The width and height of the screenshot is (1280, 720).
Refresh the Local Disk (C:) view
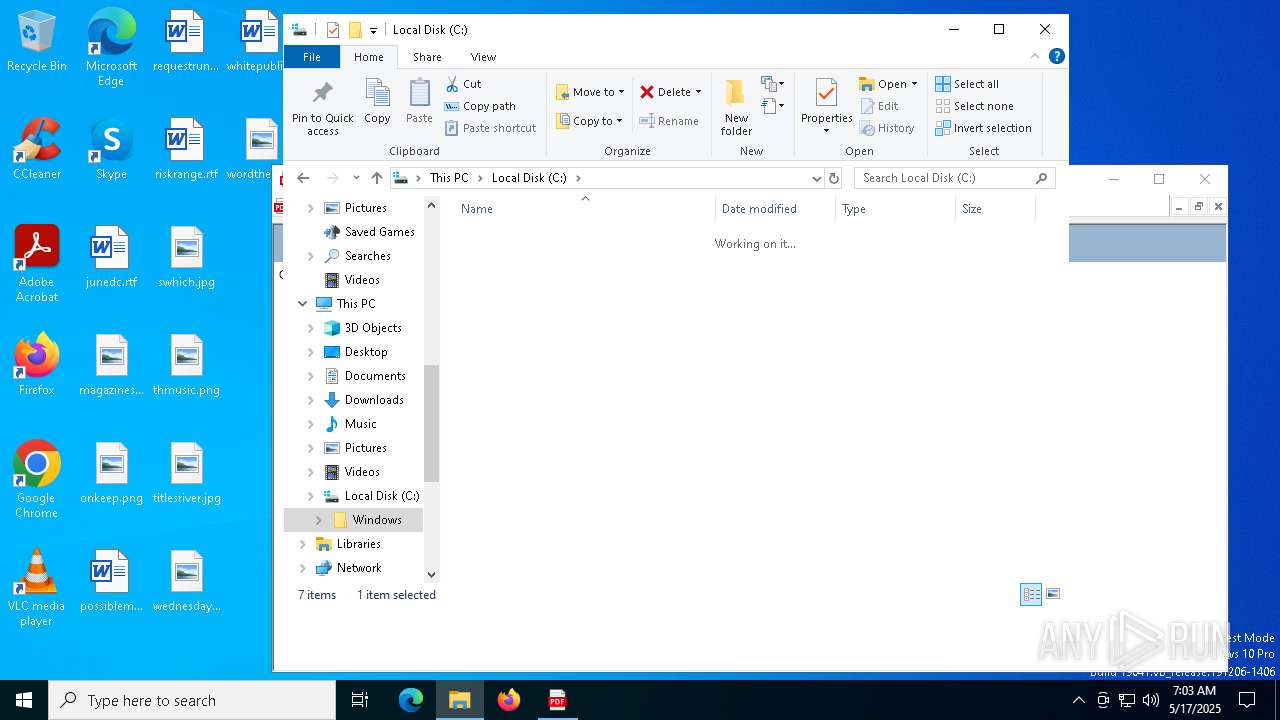(x=834, y=178)
